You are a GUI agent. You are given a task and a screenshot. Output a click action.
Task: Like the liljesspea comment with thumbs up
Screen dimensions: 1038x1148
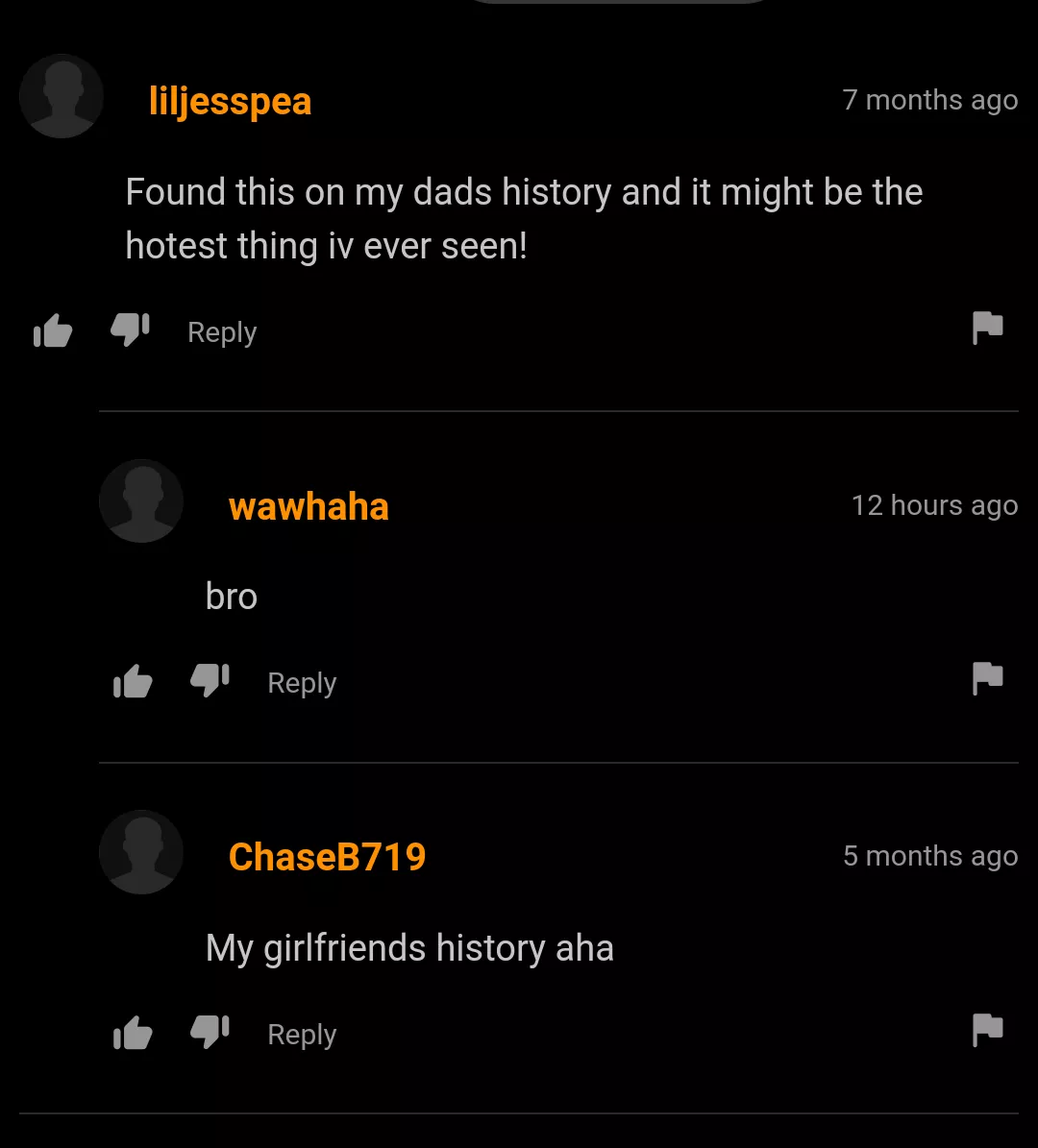tap(53, 330)
